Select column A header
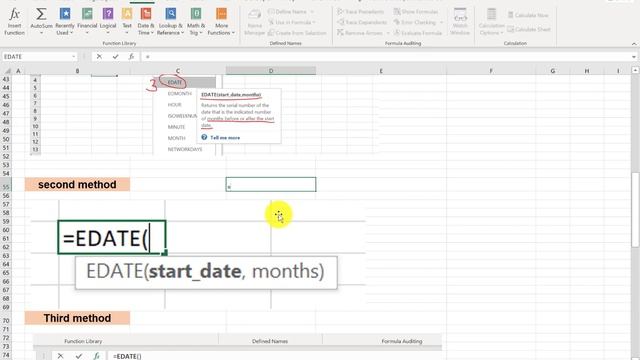 point(18,71)
